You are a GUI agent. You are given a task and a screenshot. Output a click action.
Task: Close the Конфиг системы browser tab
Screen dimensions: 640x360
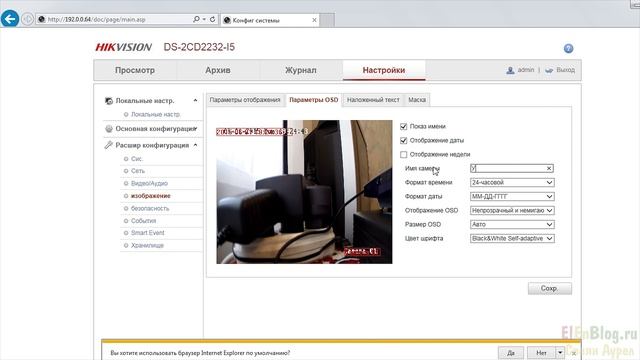pyautogui.click(x=314, y=20)
